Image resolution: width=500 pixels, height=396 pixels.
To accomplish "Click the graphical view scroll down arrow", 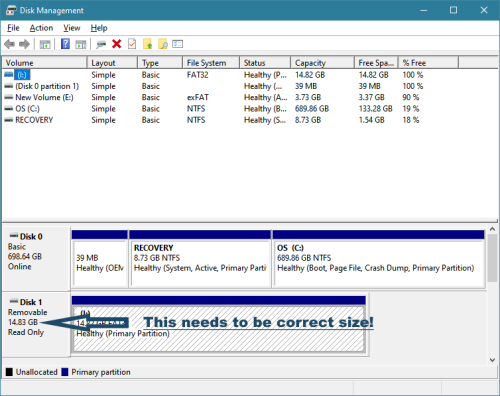I will click(x=492, y=360).
